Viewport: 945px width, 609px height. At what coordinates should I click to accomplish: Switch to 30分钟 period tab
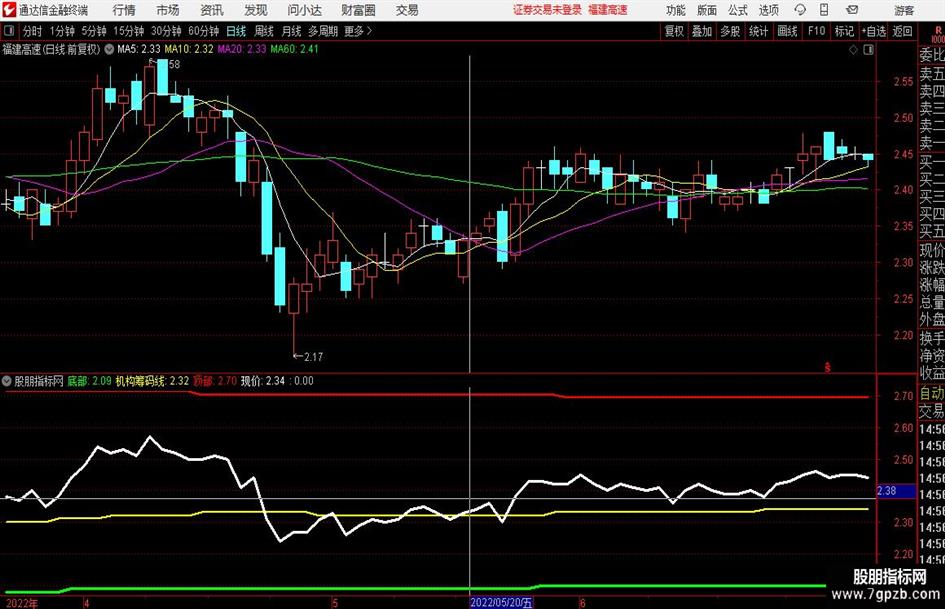[166, 31]
